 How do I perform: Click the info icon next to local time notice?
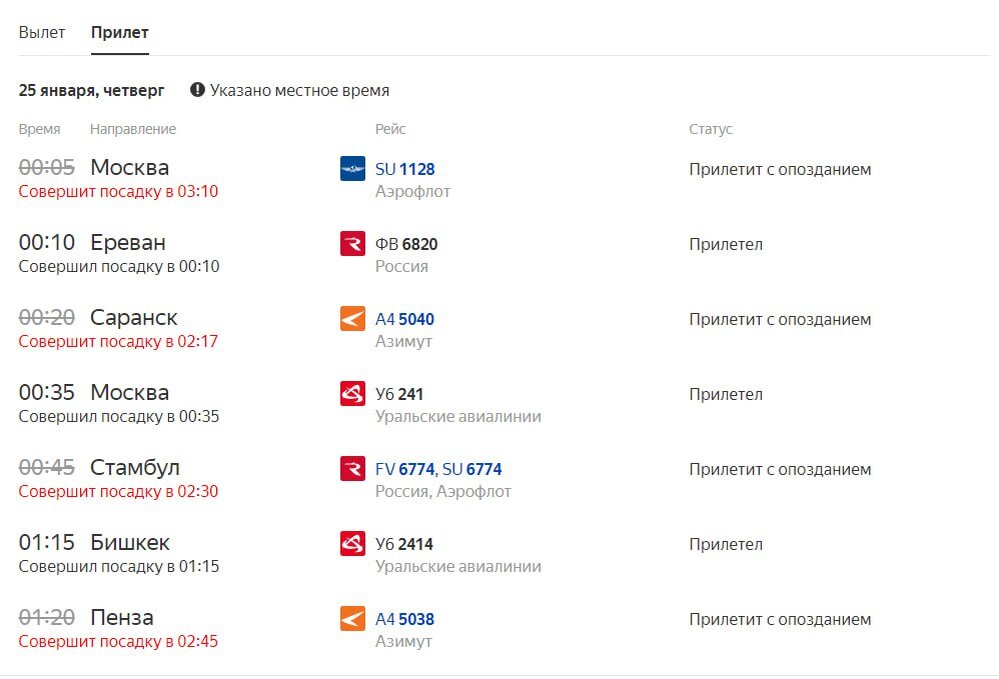pos(196,90)
